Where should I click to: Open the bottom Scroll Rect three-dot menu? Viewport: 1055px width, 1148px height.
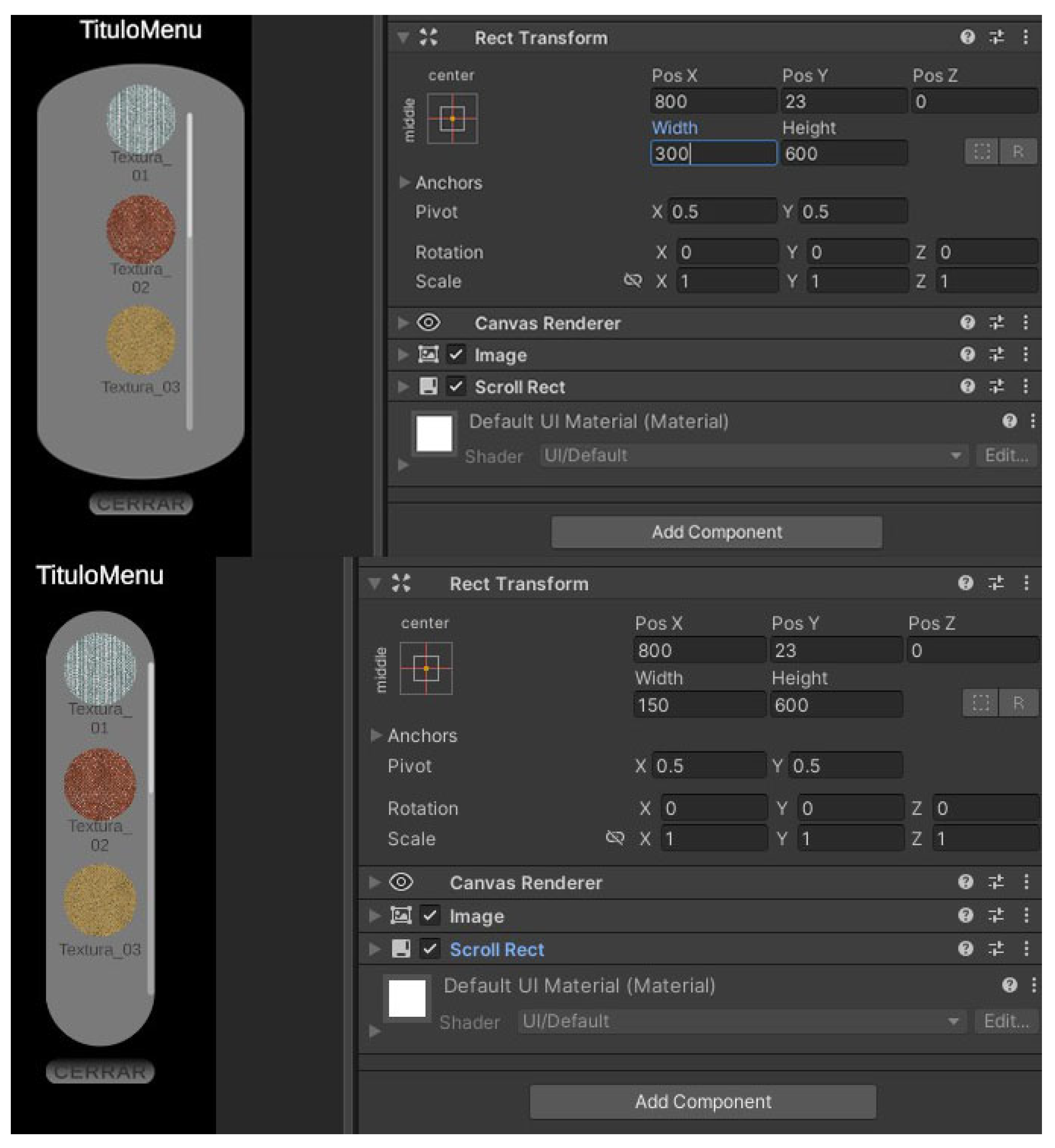tap(1026, 949)
